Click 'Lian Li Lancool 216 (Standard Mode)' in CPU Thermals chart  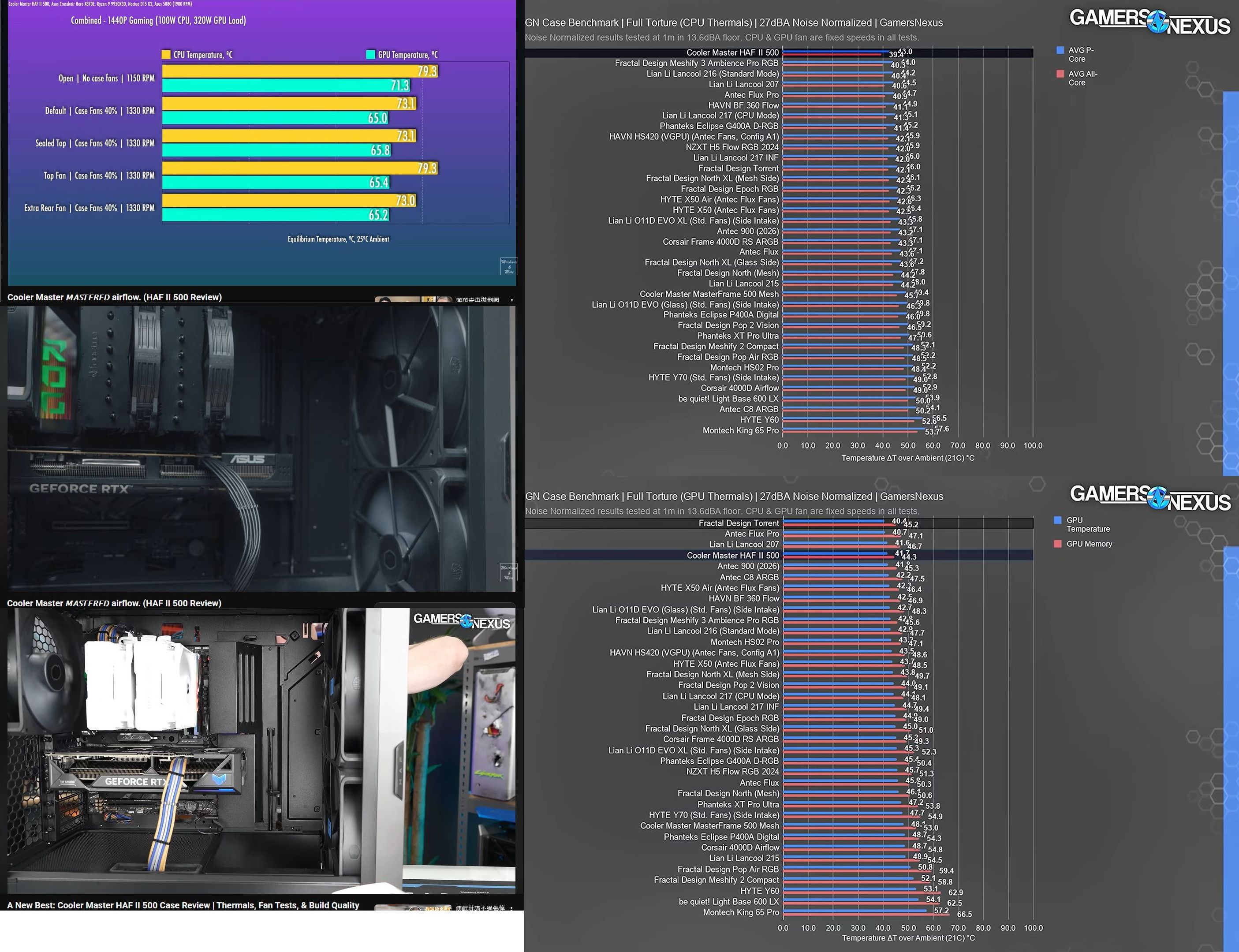713,74
